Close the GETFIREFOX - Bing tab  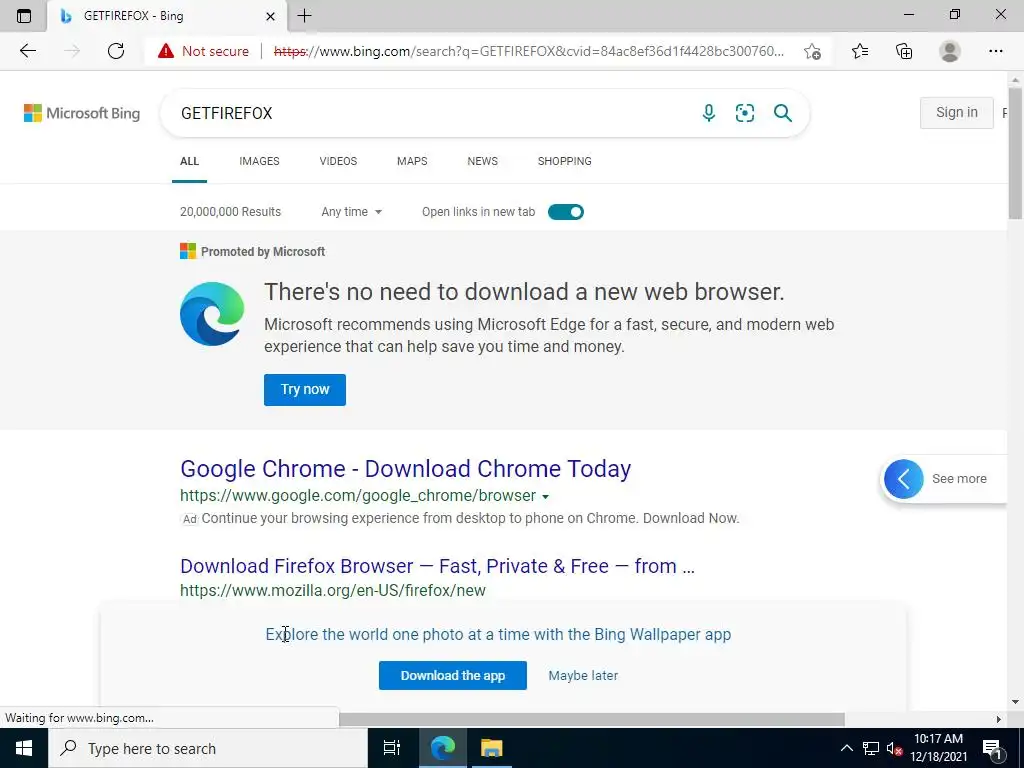coord(270,16)
